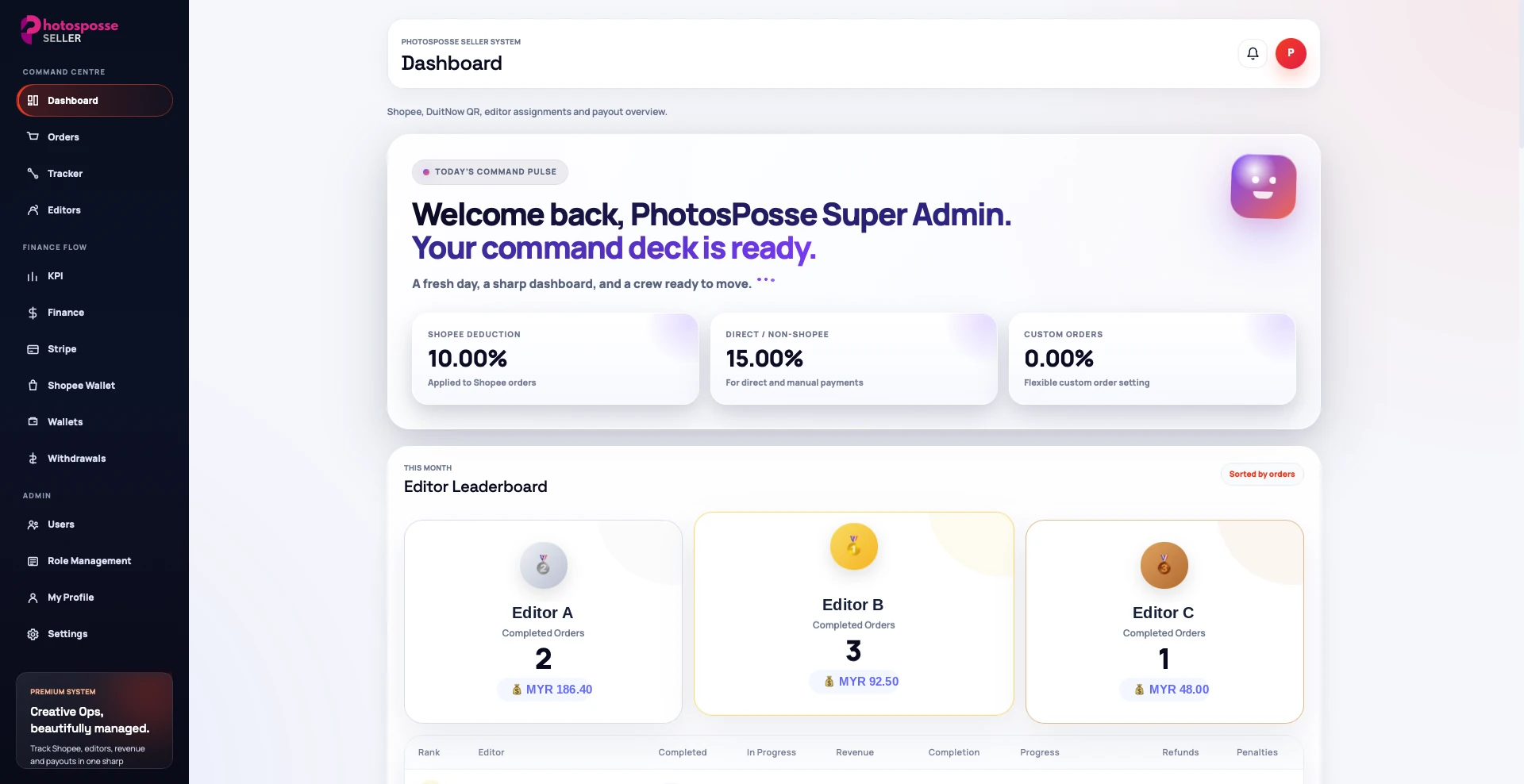
Task: Click the Tracker route icon
Action: point(33,173)
